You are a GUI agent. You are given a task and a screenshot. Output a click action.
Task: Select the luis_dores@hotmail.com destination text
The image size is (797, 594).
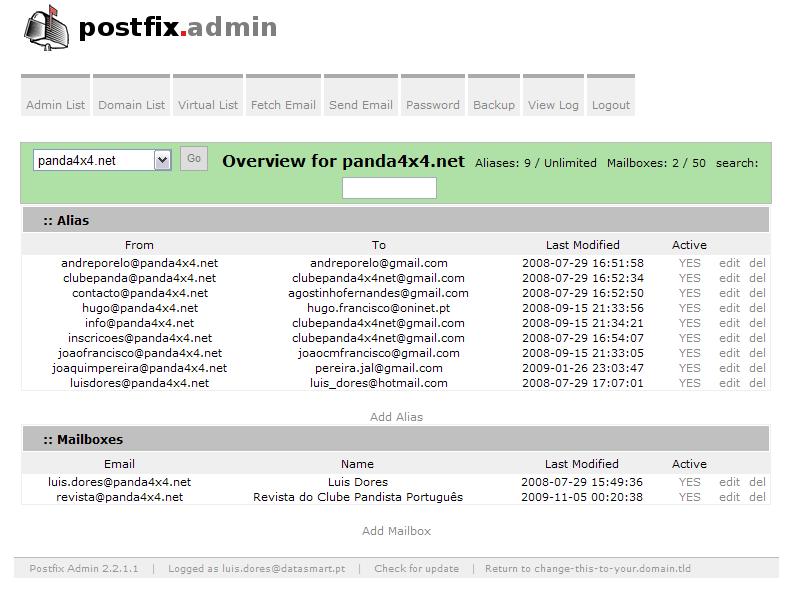pos(379,383)
